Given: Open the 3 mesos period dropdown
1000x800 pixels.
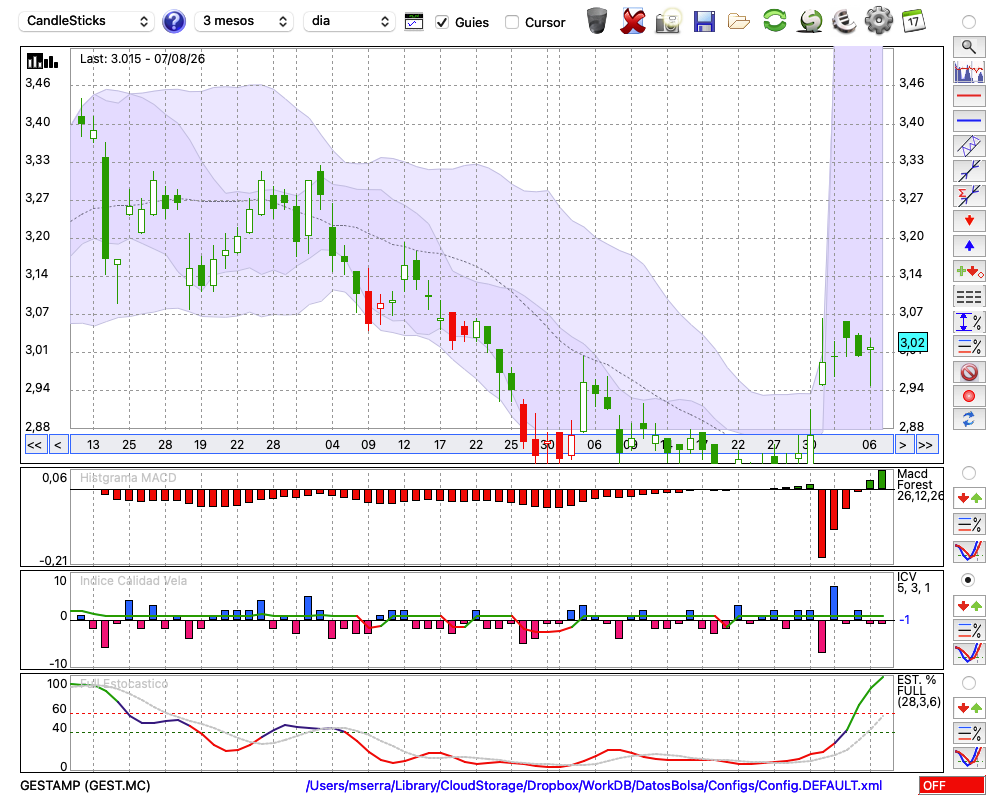Looking at the screenshot, I should [244, 21].
